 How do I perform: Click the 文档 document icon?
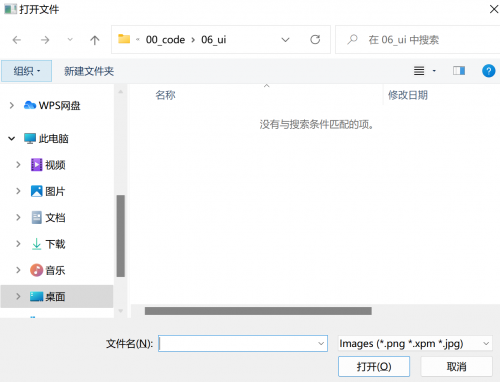37,217
